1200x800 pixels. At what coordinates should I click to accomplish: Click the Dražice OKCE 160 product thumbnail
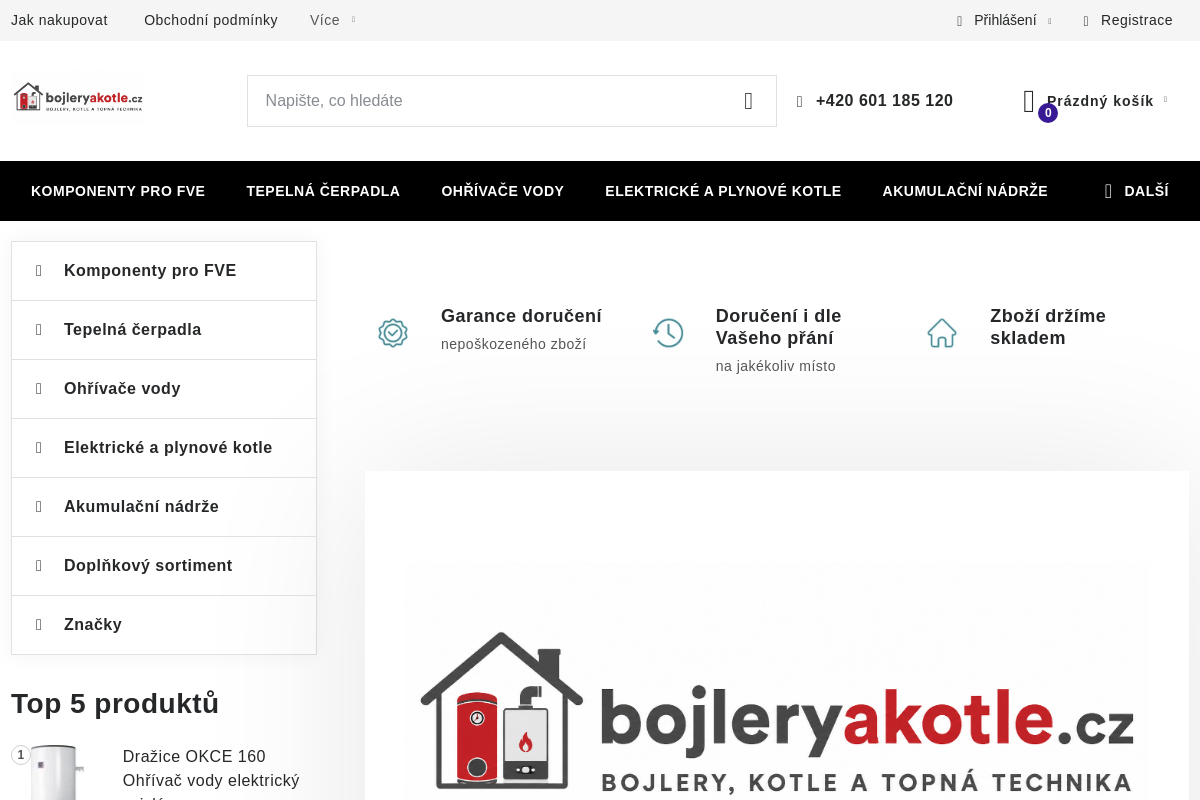(x=57, y=772)
